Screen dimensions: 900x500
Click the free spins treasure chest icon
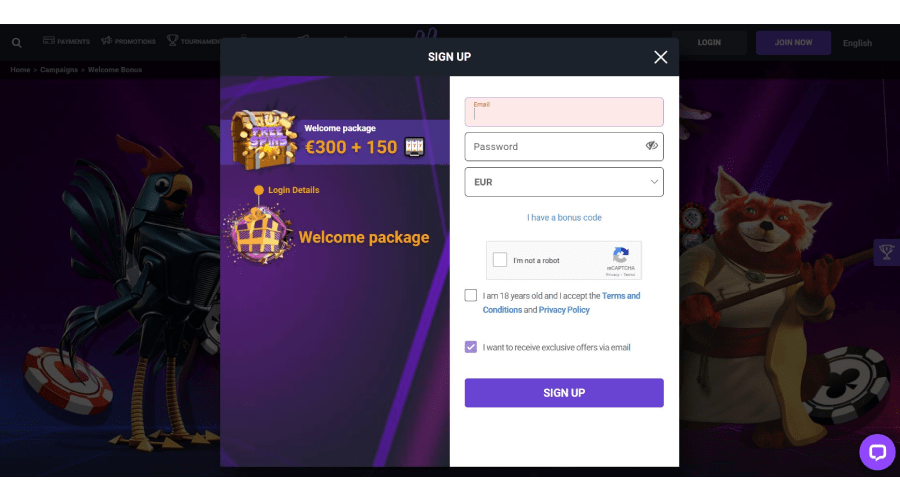click(x=264, y=139)
